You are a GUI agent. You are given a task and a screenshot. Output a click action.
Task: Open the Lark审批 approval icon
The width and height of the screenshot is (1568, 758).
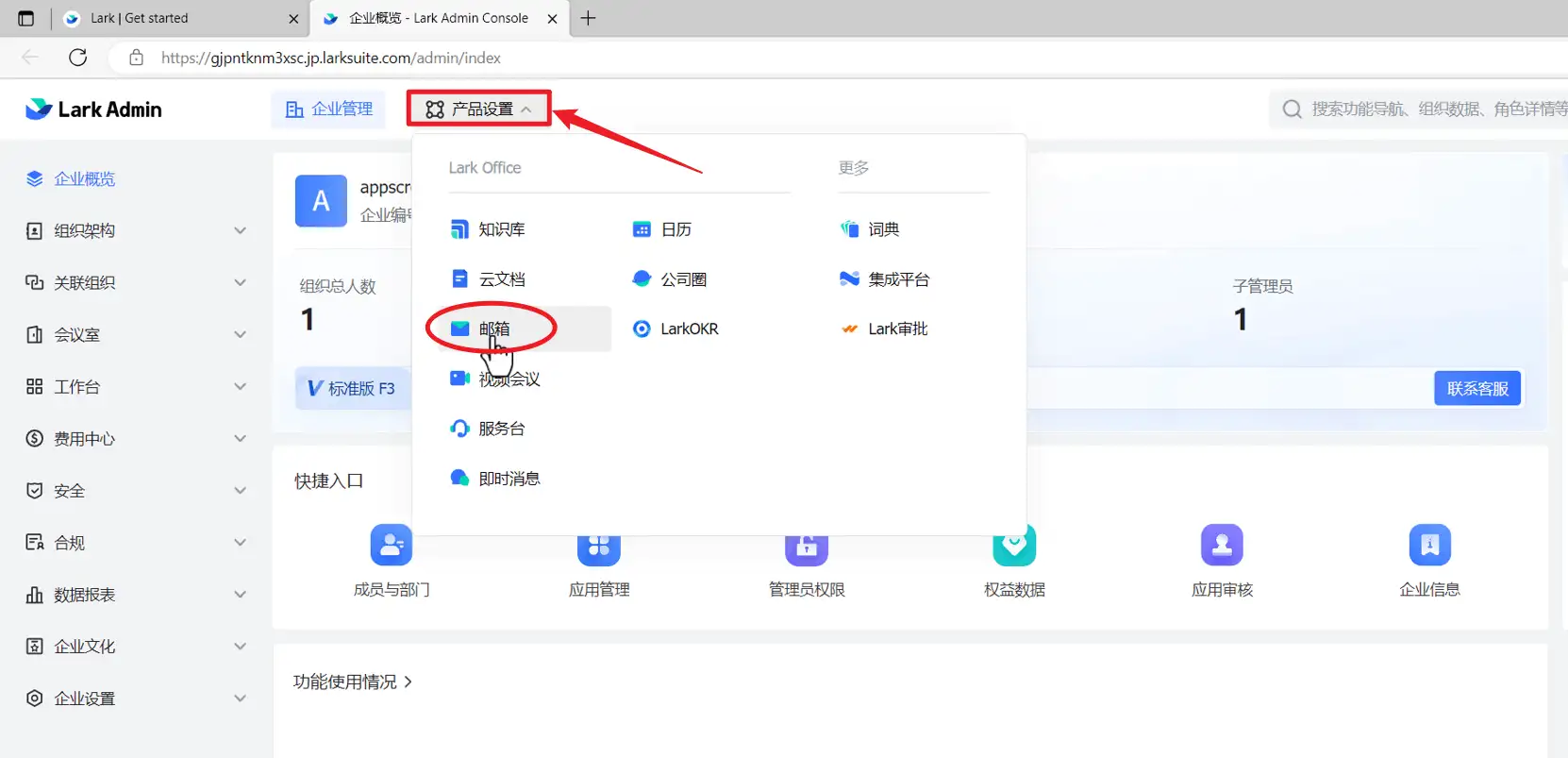(x=849, y=328)
